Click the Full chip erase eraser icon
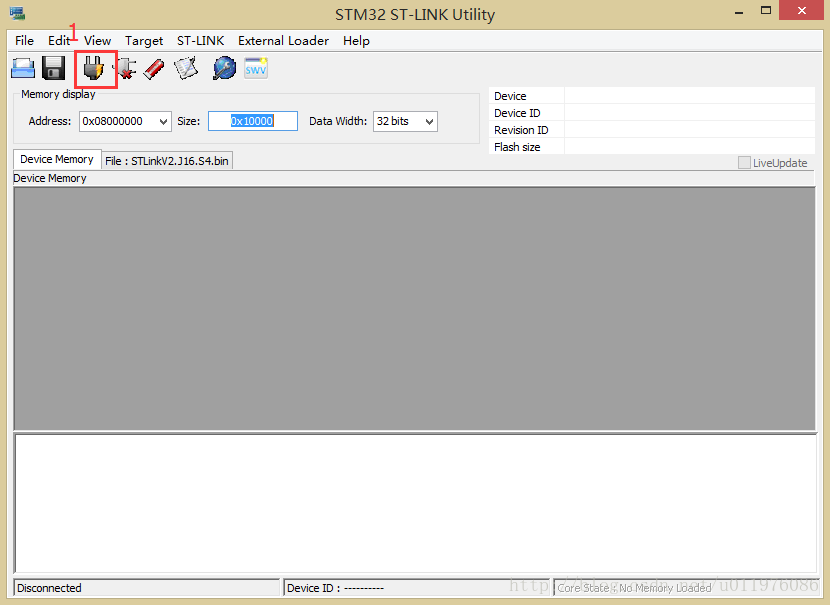Viewport: 830px width, 605px height. pyautogui.click(x=155, y=69)
